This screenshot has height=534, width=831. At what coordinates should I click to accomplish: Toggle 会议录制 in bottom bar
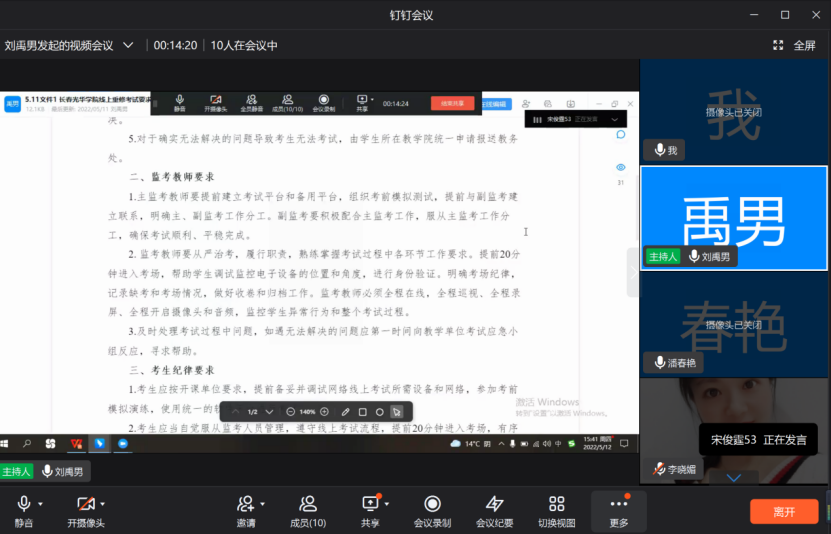pyautogui.click(x=432, y=511)
